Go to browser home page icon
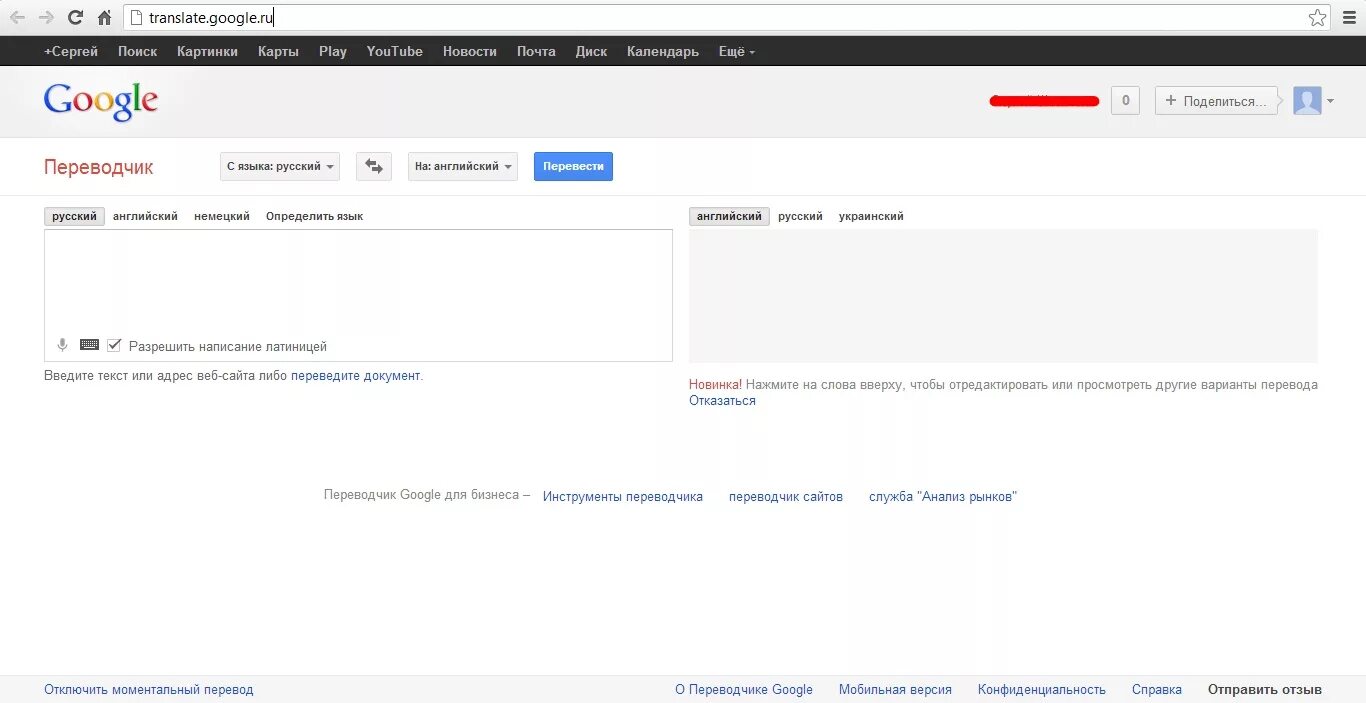This screenshot has width=1366, height=703. click(104, 18)
